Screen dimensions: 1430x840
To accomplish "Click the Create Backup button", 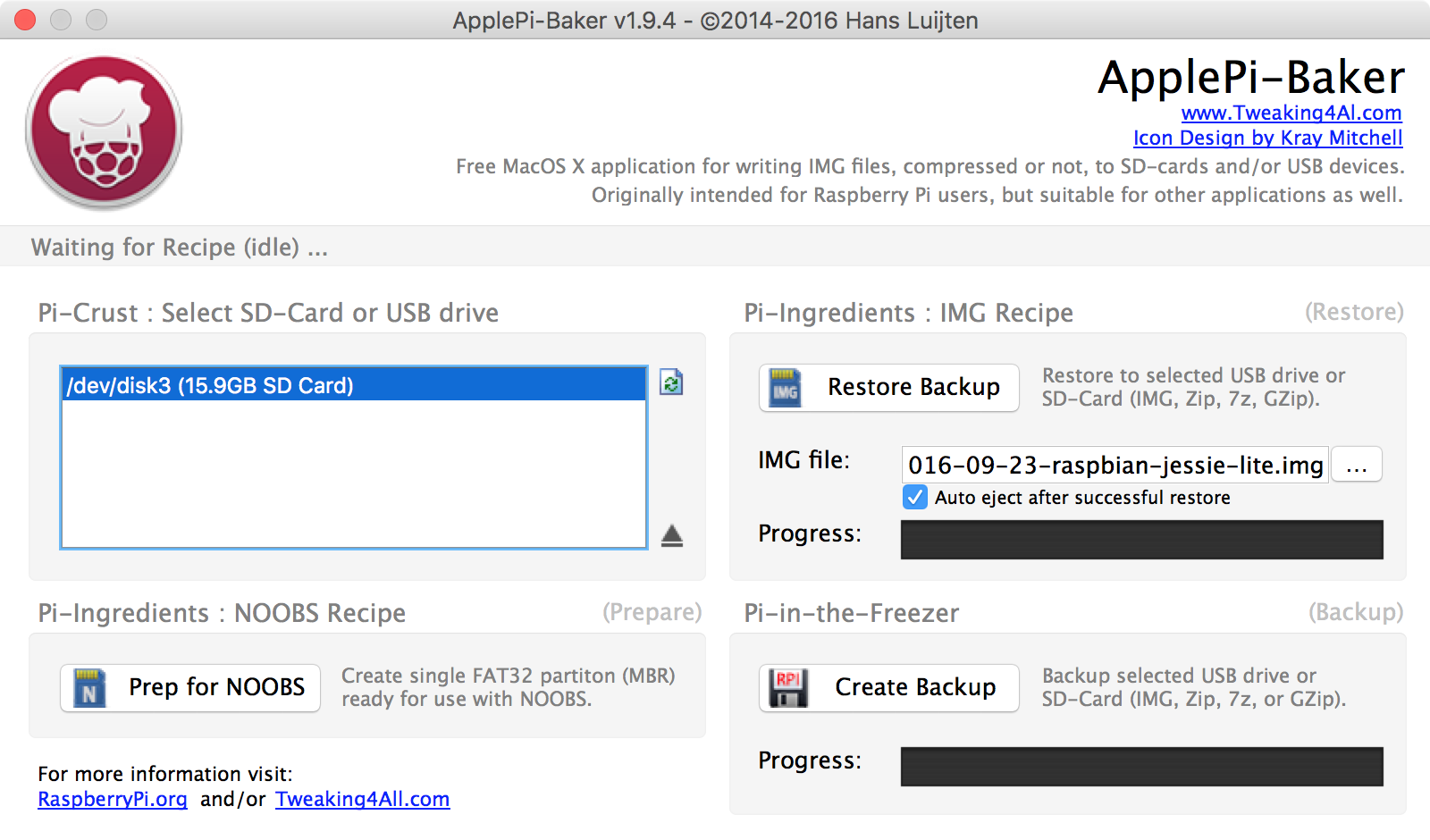I will pyautogui.click(x=889, y=687).
